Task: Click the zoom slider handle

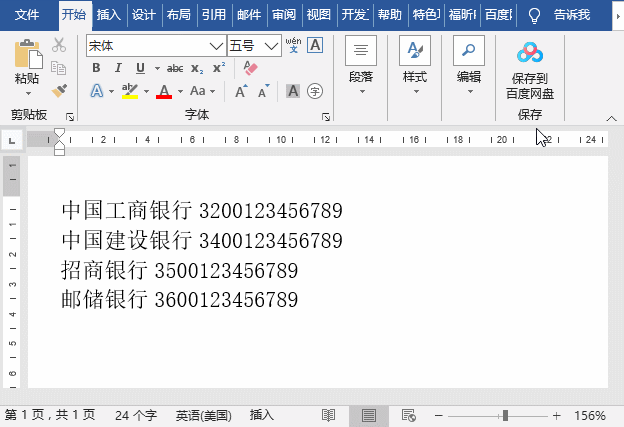Action: pyautogui.click(x=505, y=416)
